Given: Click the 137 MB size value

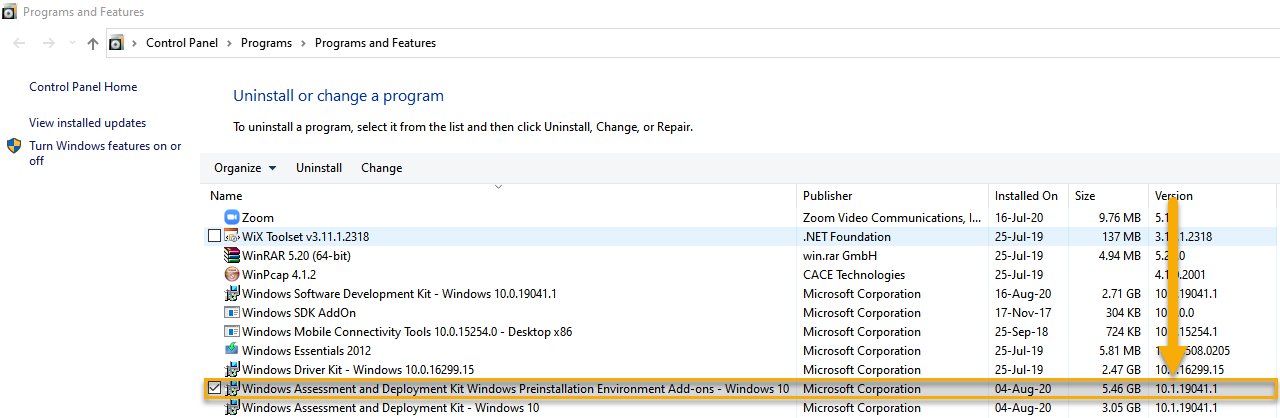Looking at the screenshot, I should 1122,237.
